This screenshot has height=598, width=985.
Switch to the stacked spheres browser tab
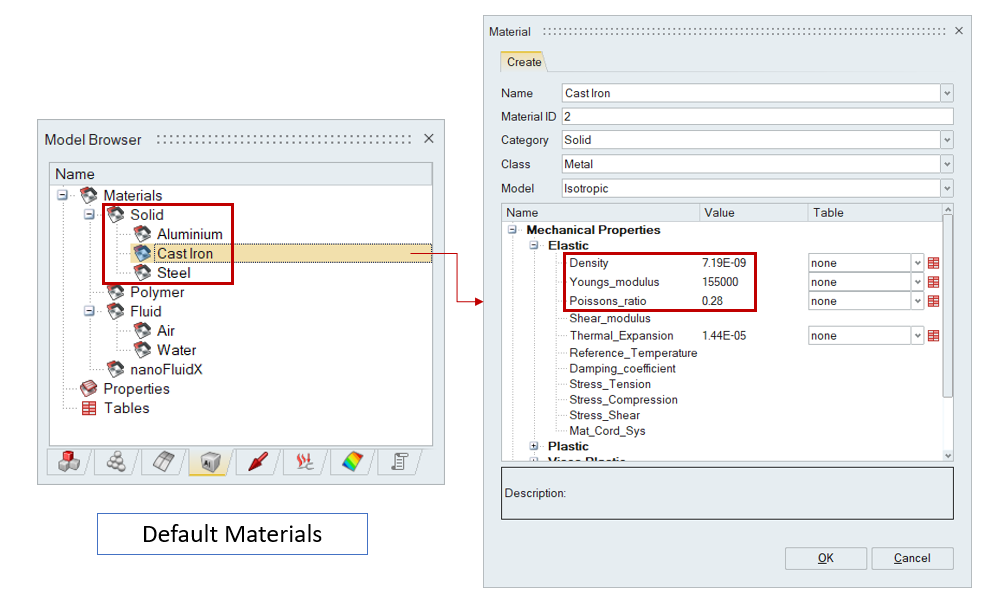coord(117,461)
